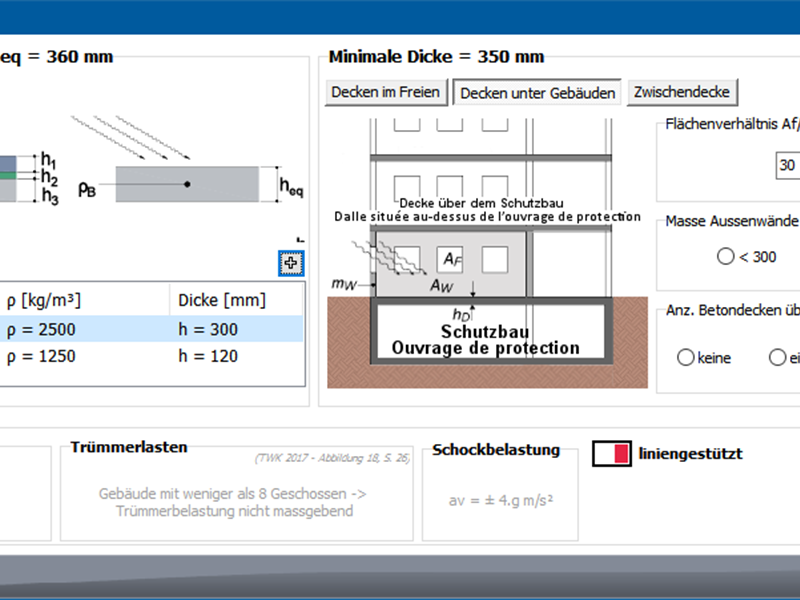
Task: Open the Decken unter Gebäuden tab
Action: pyautogui.click(x=537, y=92)
